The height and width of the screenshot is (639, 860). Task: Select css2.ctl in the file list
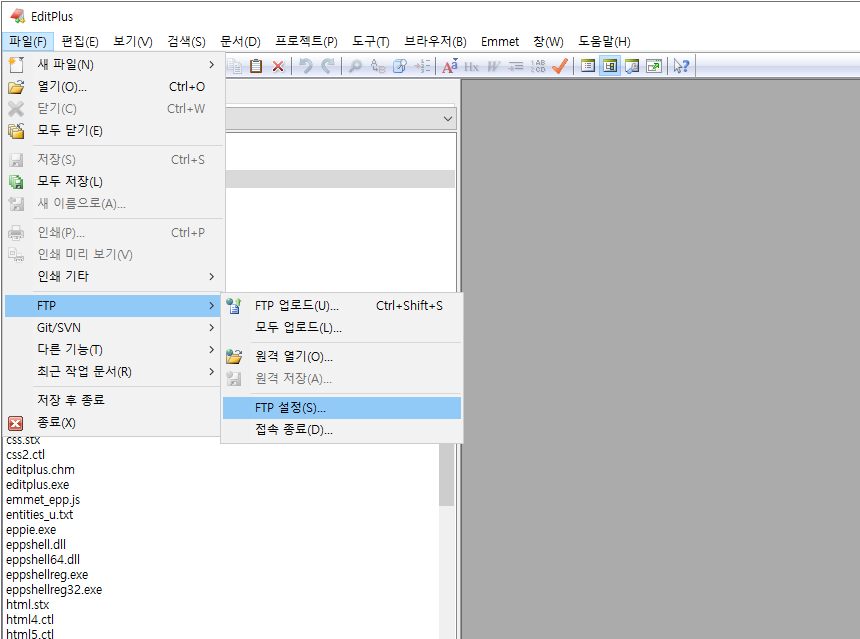(25, 455)
